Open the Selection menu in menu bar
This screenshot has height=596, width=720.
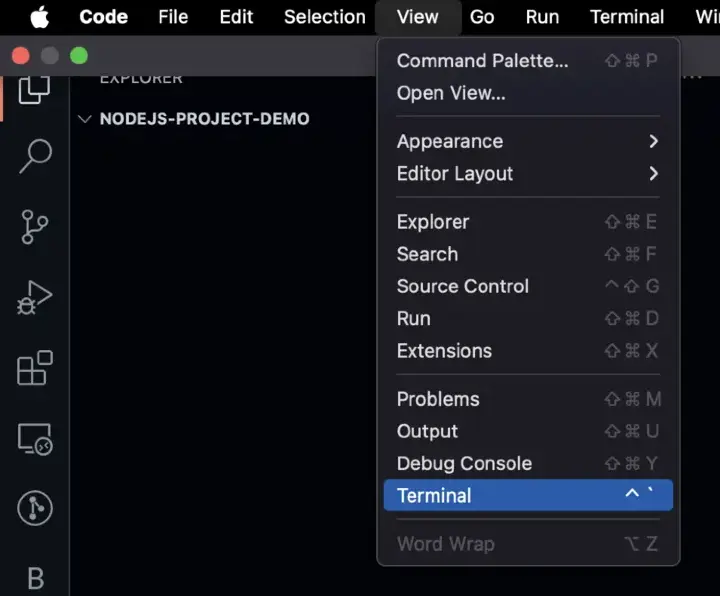(x=325, y=17)
